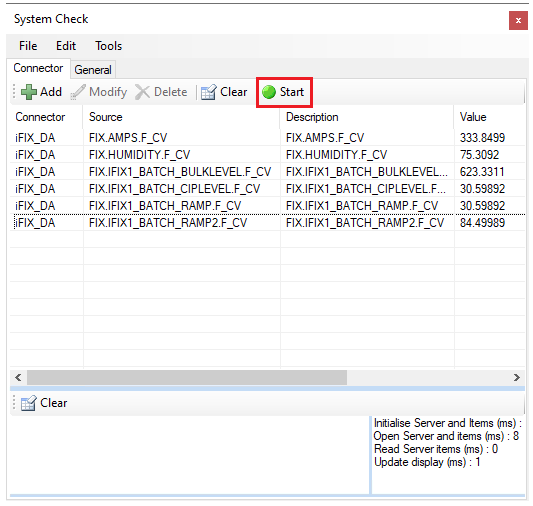Screen dimensions: 533x506
Task: Select source FIX.IFIX1_BATCH_RAMP.F_CV
Action: (x=165, y=206)
